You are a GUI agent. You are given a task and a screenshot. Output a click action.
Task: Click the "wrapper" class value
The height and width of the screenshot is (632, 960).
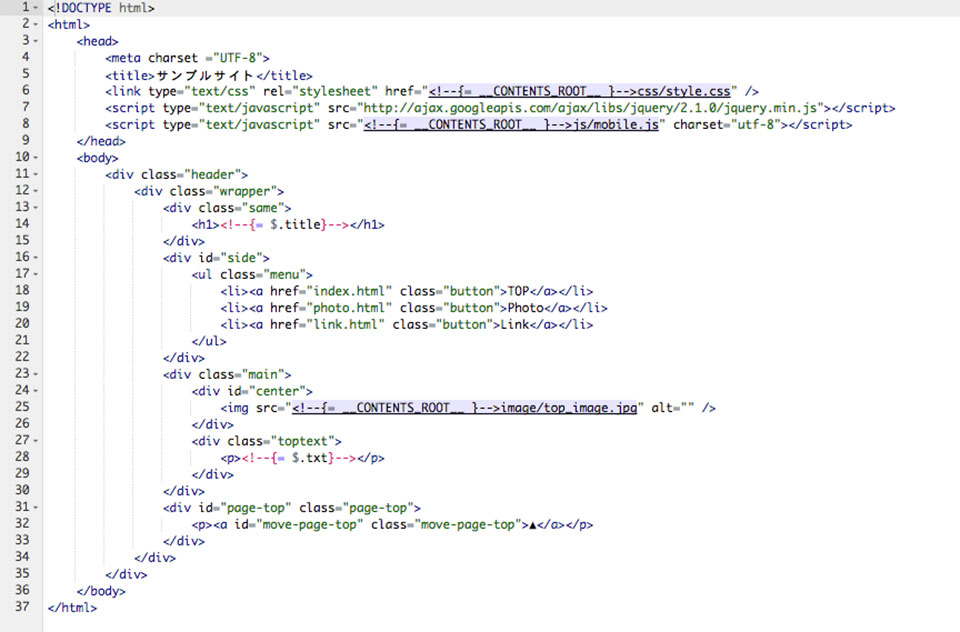245,192
